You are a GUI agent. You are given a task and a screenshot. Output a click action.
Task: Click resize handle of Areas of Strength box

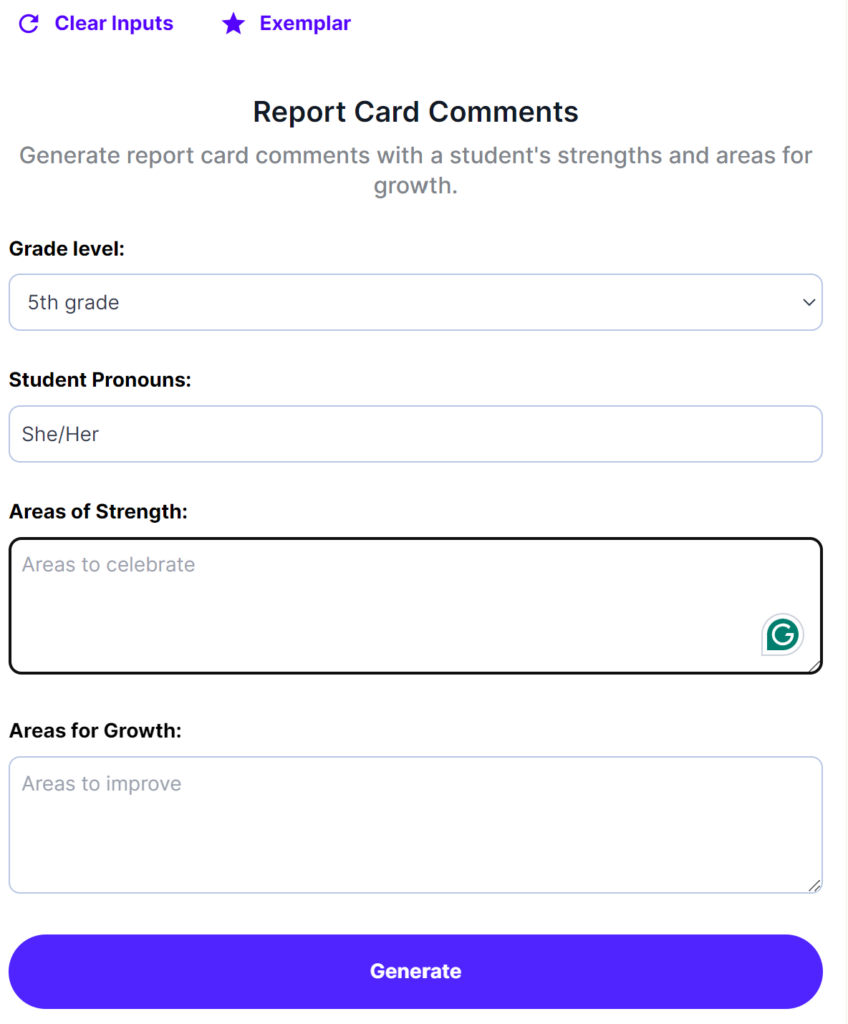click(815, 666)
